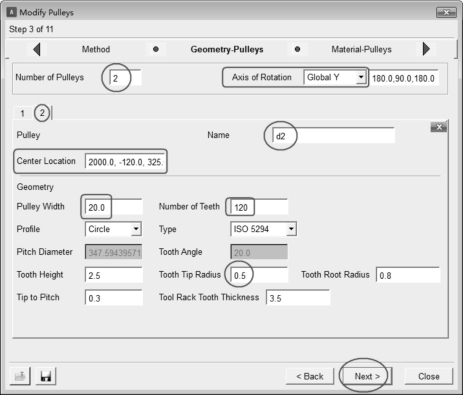Screen dimensions: 463x395
Task: Click the 'Geometry' section heading
Action: click(x=35, y=187)
